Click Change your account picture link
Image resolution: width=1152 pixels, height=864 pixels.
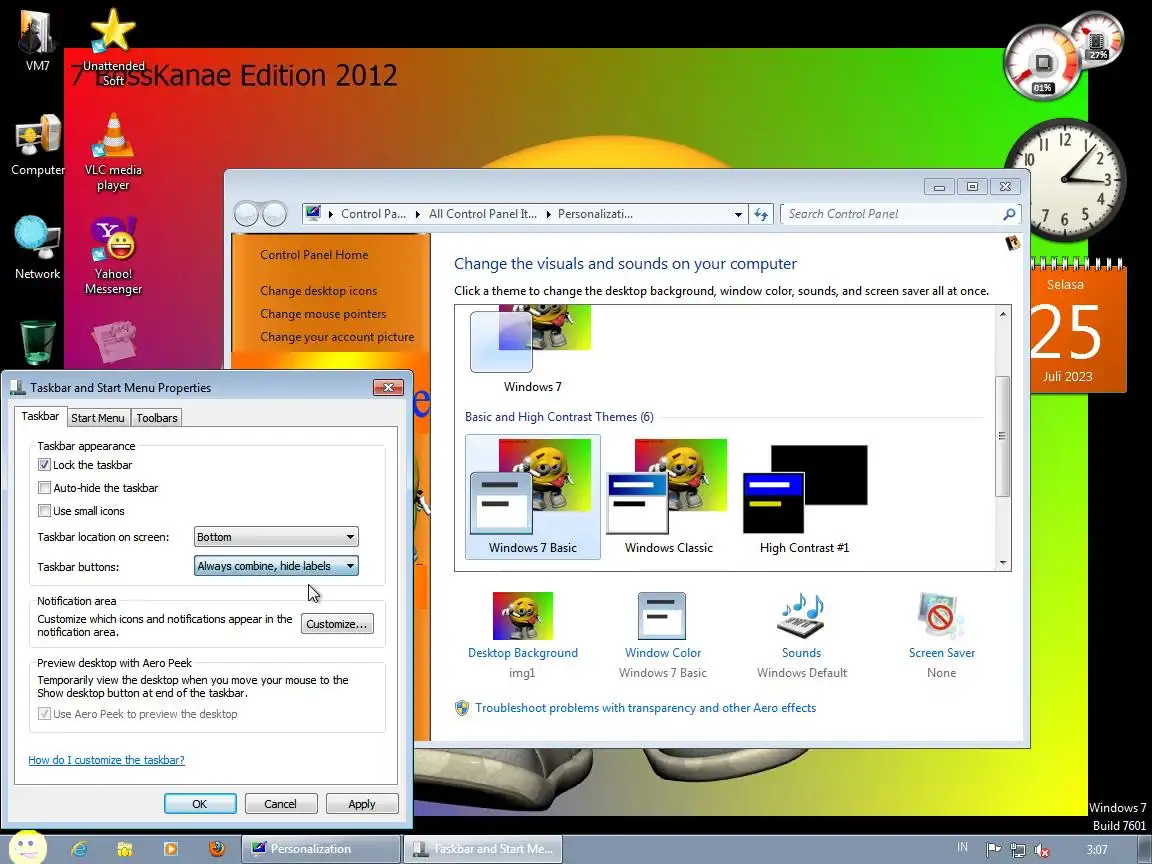coord(336,337)
